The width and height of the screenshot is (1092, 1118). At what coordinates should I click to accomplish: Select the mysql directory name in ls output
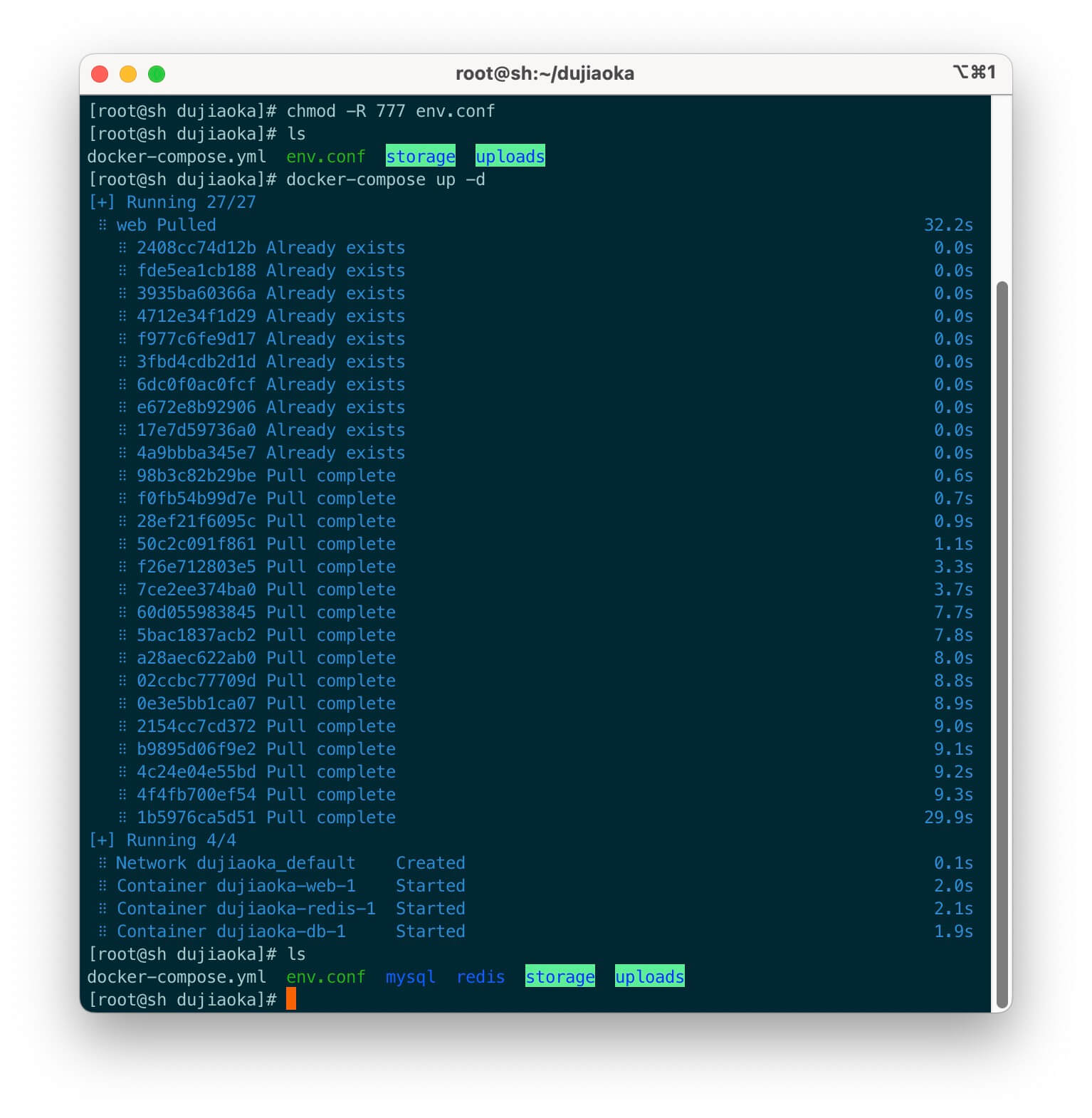[x=410, y=977]
